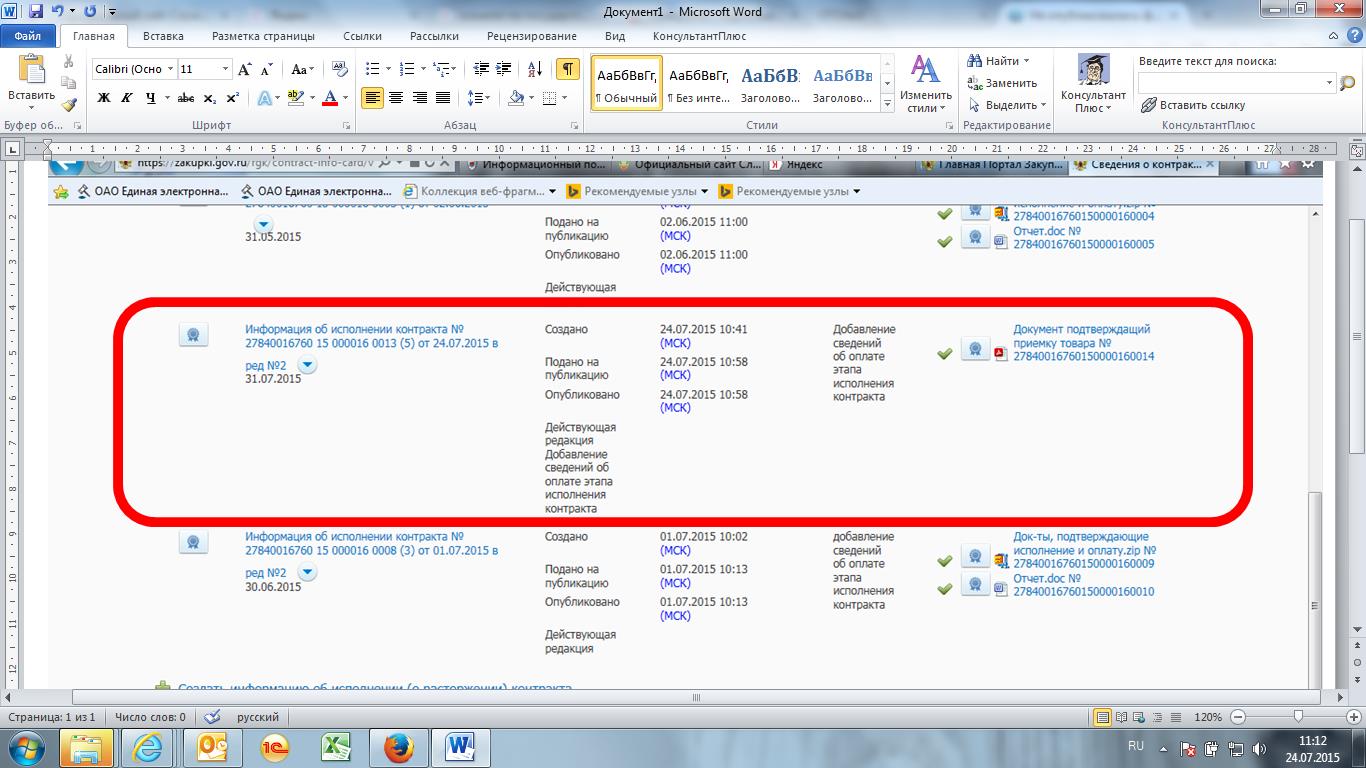The width and height of the screenshot is (1366, 768).
Task: Click the КонсультантПлюс search text field
Action: (x=1230, y=83)
